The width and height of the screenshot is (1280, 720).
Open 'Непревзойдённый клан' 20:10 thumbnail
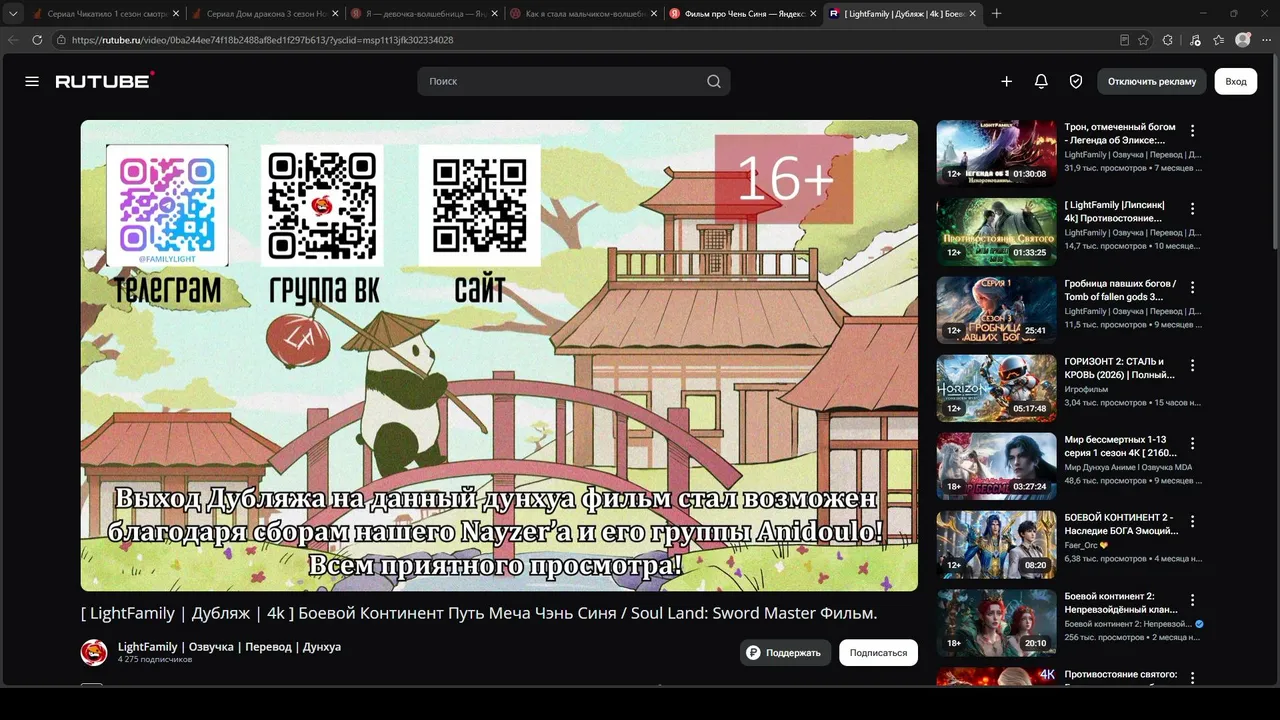(996, 622)
